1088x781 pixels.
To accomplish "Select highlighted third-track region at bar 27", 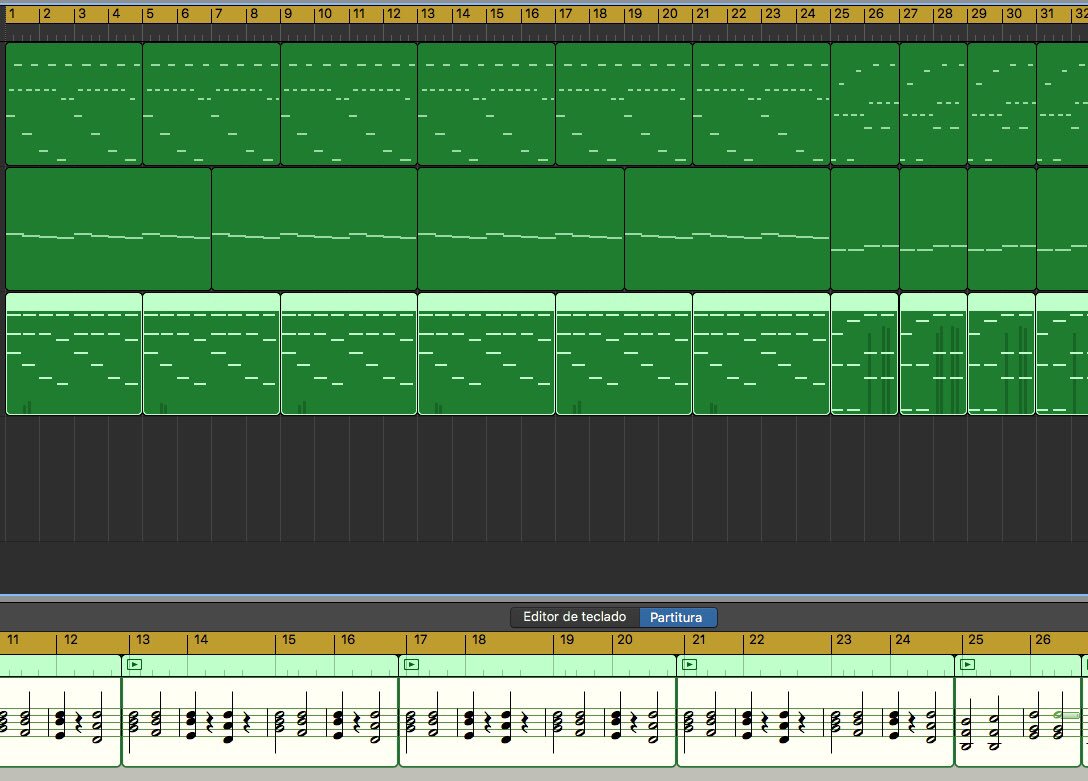I will 933,354.
